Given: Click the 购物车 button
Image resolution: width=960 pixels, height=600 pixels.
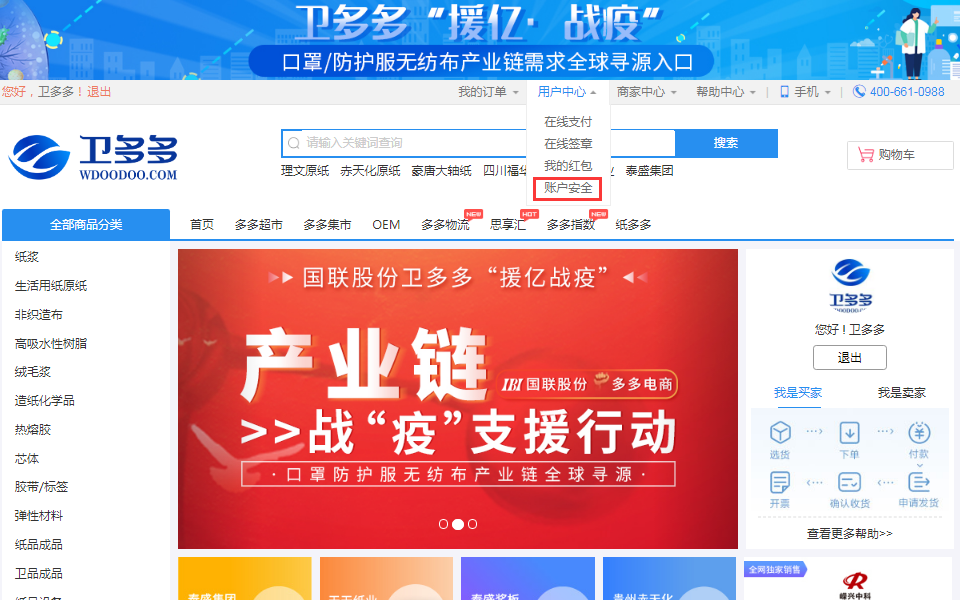Looking at the screenshot, I should pos(900,155).
